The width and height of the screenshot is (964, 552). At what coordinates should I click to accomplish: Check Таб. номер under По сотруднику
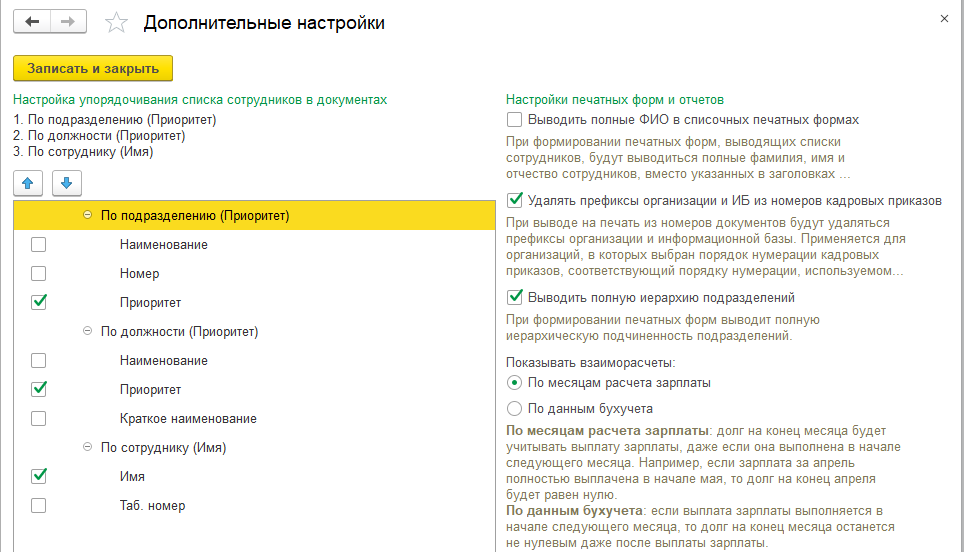tap(39, 505)
